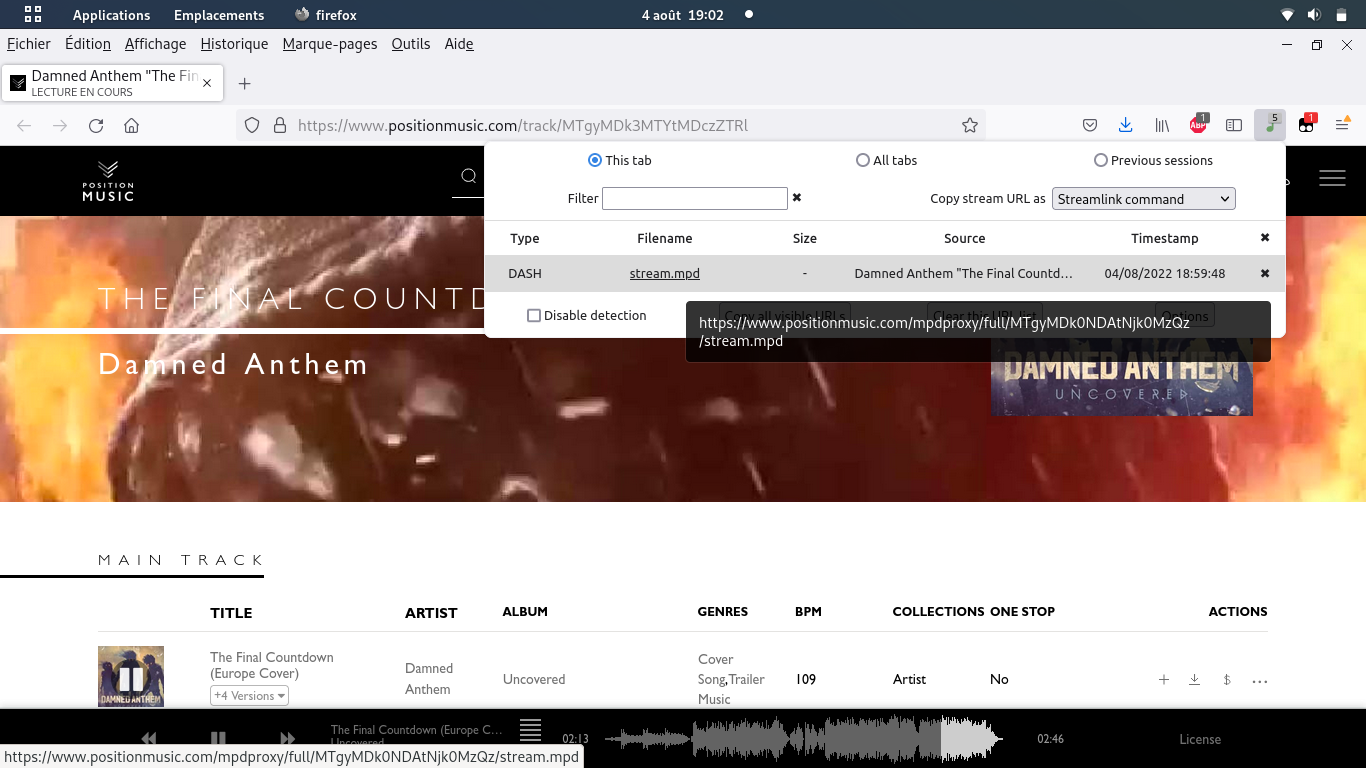Delete all listed streams via header X

point(1265,238)
